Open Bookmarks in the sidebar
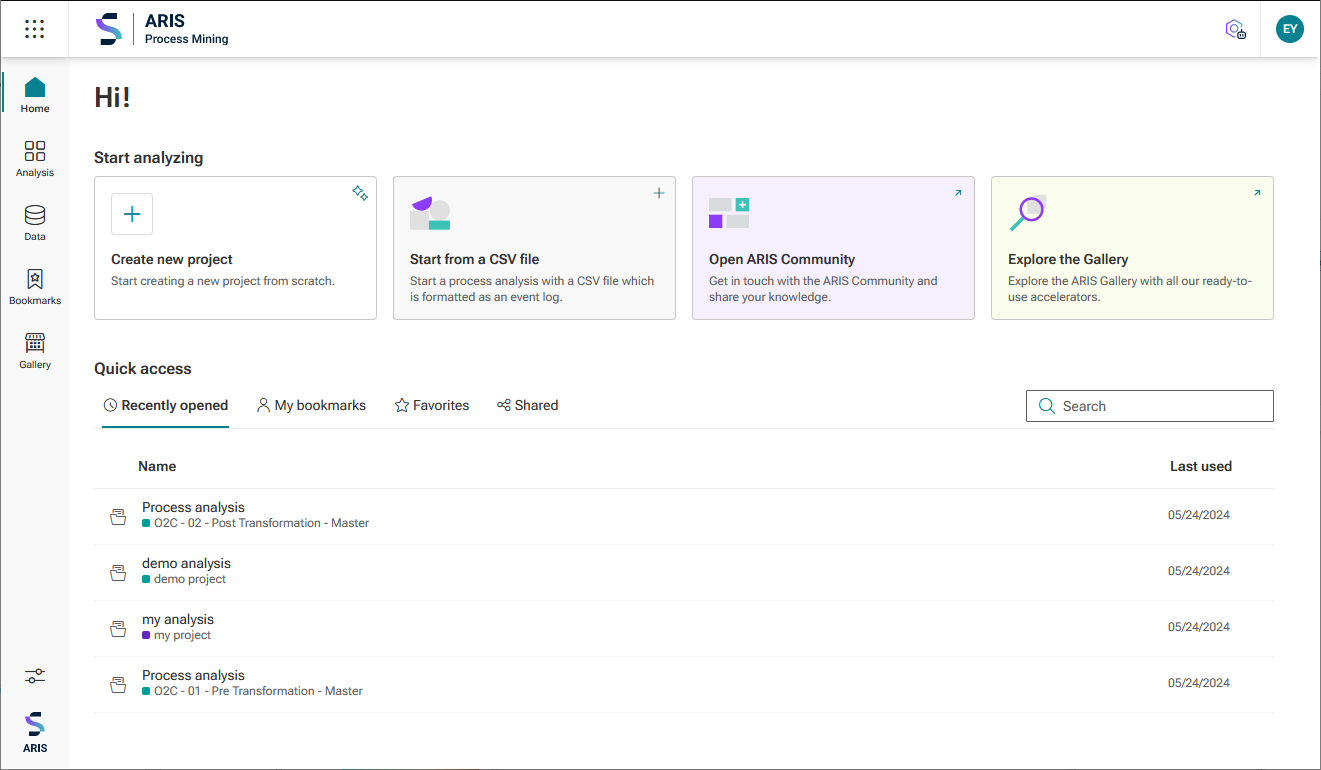 point(35,287)
